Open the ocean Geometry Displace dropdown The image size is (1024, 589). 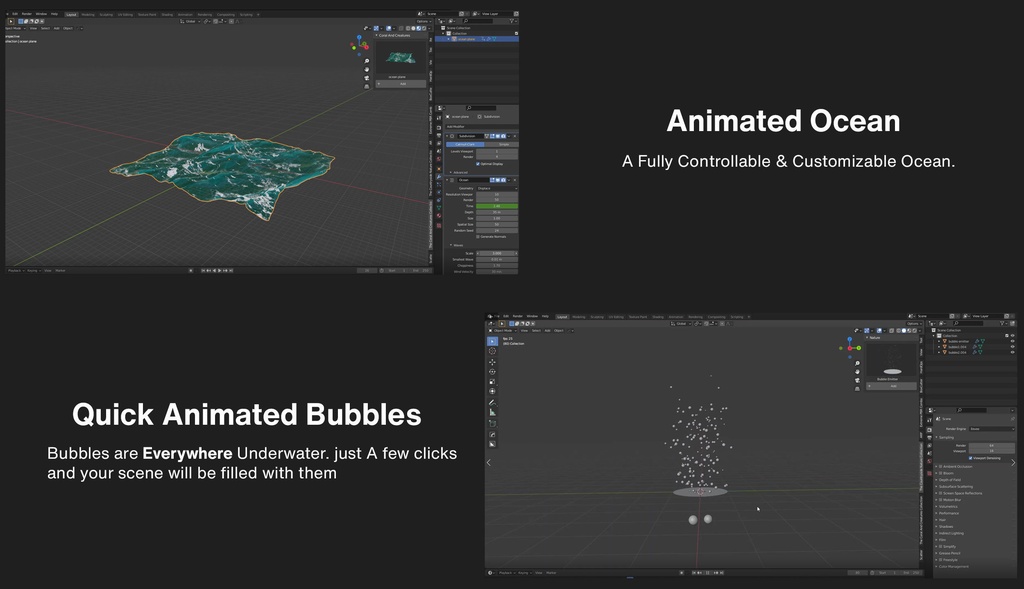tap(497, 188)
